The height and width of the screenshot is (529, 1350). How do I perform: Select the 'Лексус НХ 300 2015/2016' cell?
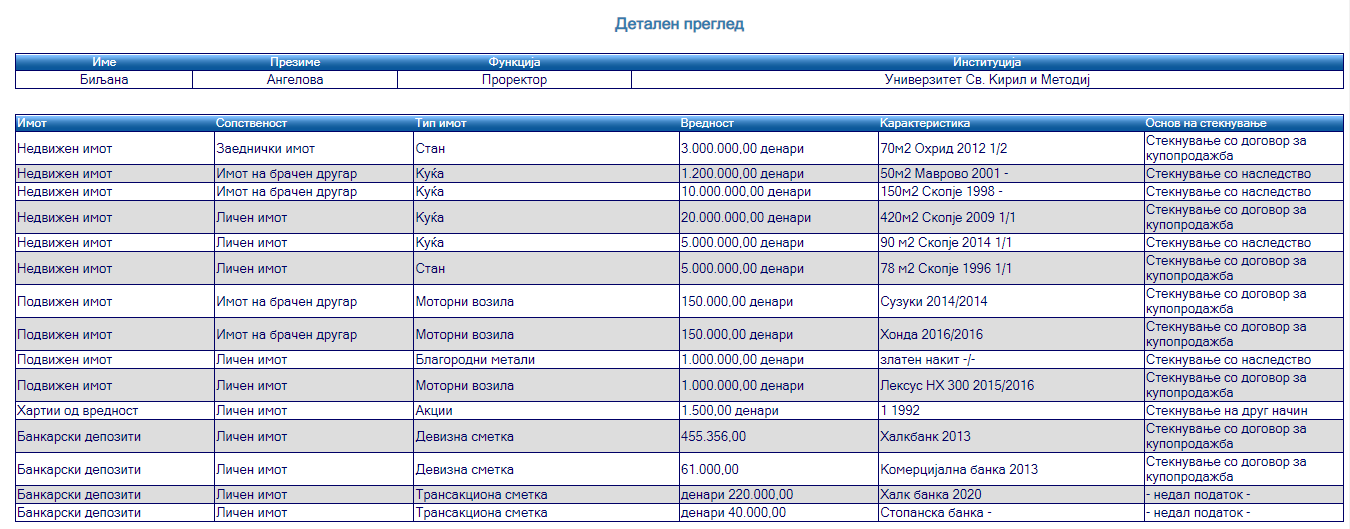coord(957,386)
